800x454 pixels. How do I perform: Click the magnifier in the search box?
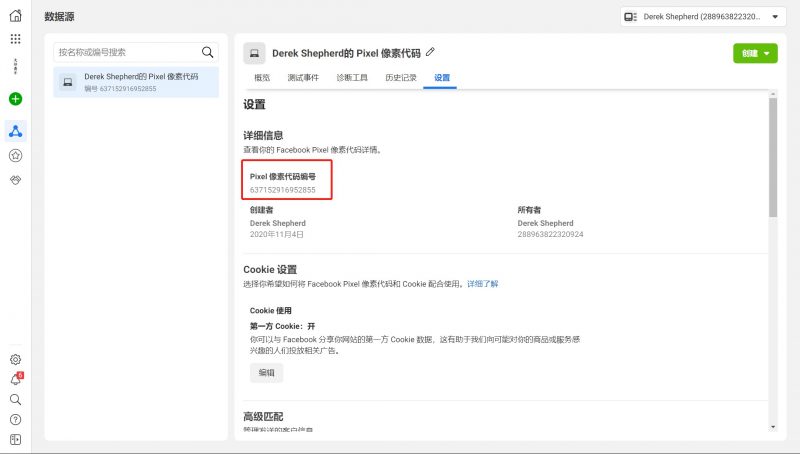pyautogui.click(x=208, y=52)
